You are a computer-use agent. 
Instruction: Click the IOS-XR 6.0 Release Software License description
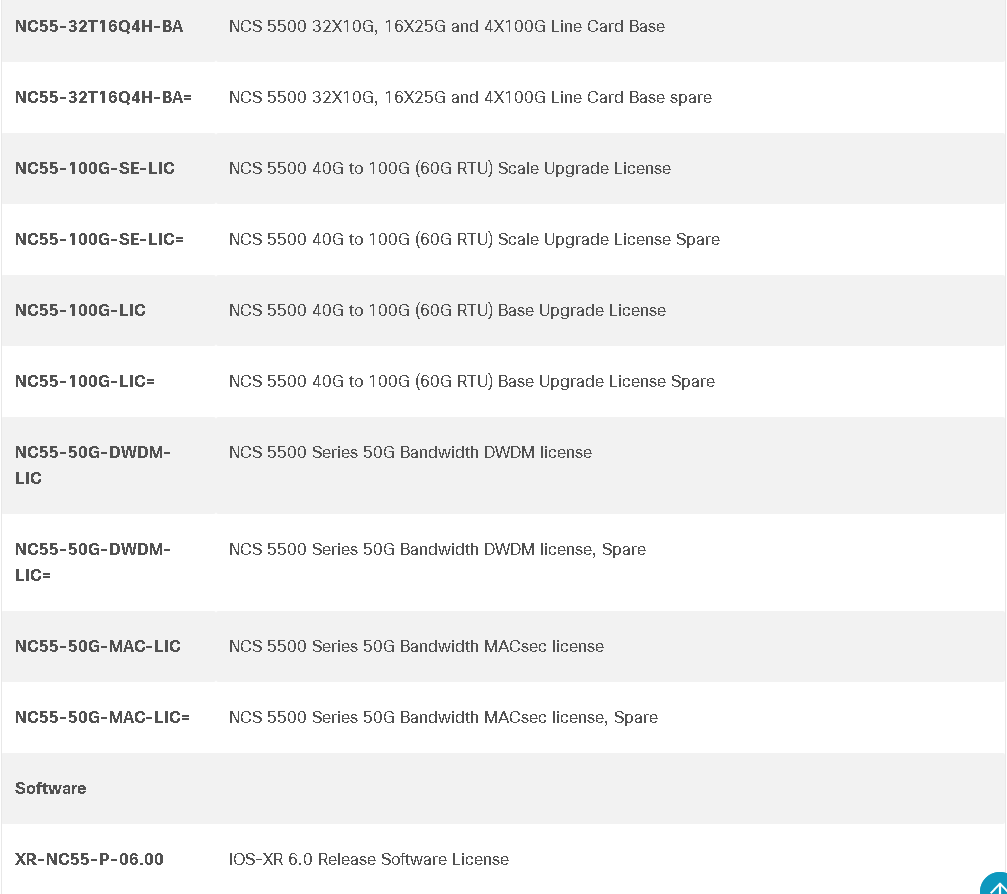click(369, 859)
